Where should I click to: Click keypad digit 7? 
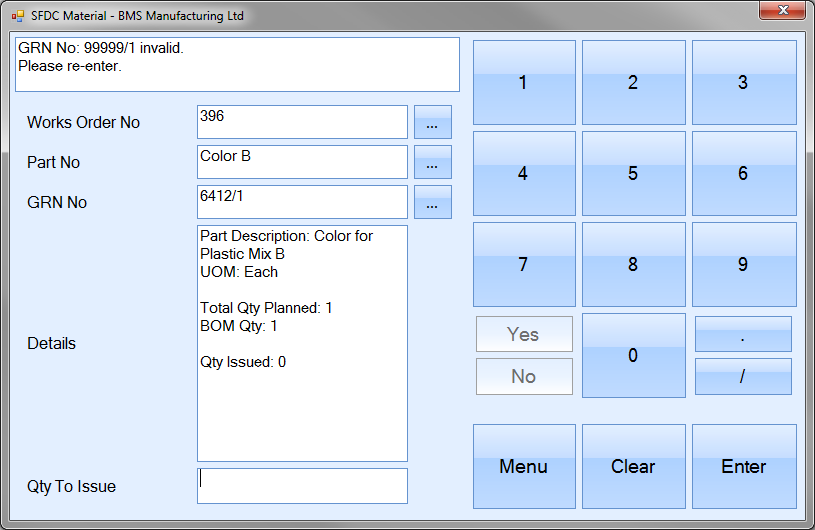click(x=524, y=264)
